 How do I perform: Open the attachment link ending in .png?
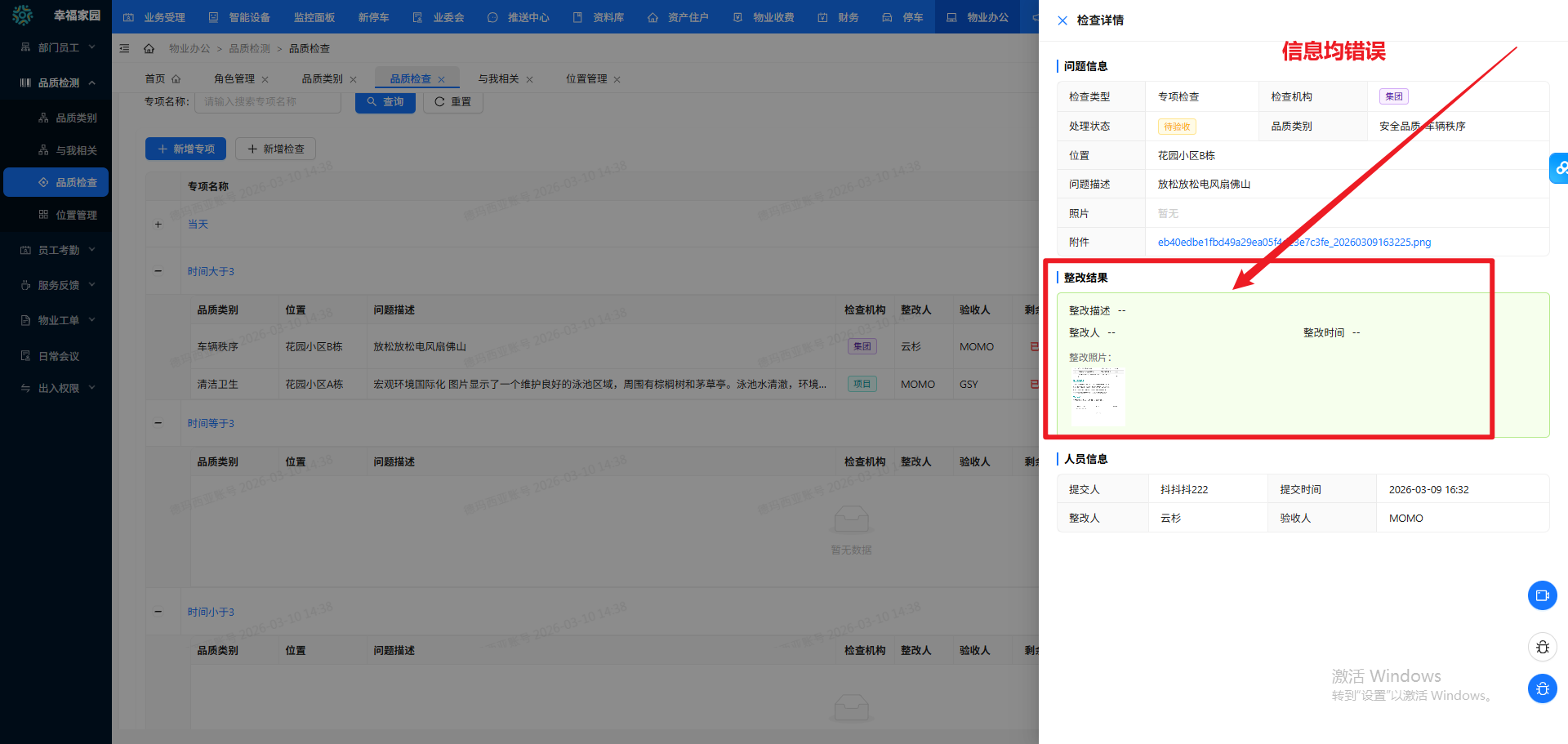click(x=1294, y=242)
